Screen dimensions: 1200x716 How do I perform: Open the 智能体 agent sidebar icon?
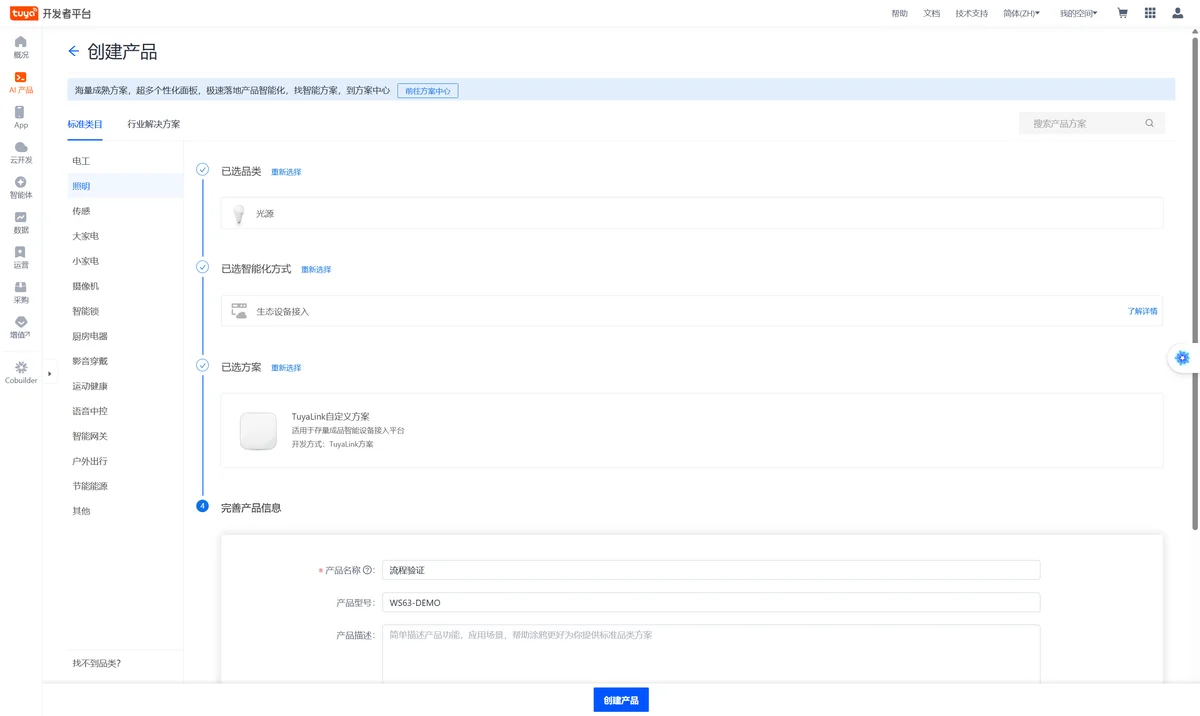[x=21, y=187]
